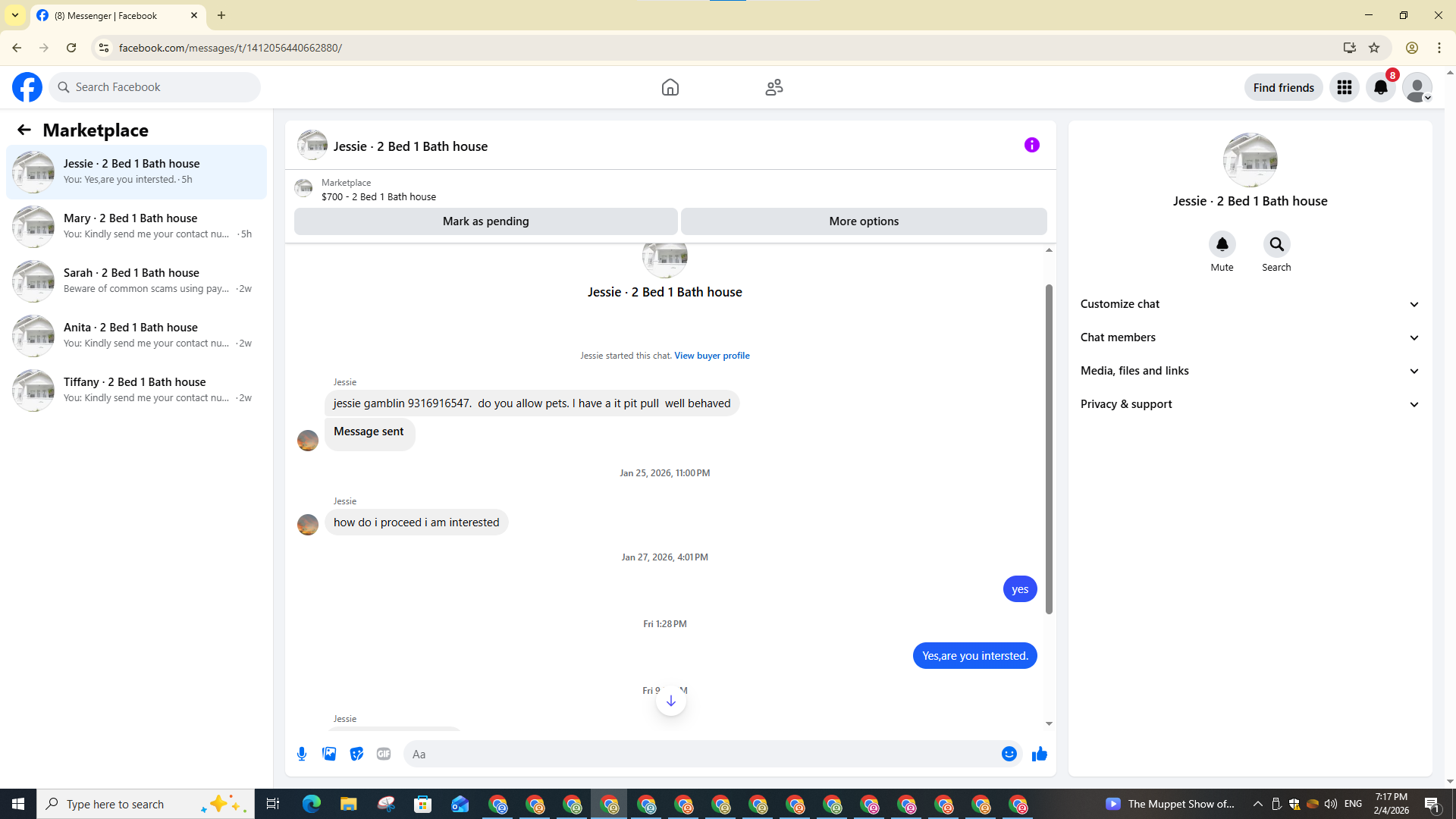Toggle the purple conversation information button
1456x819 pixels.
coord(1031,145)
